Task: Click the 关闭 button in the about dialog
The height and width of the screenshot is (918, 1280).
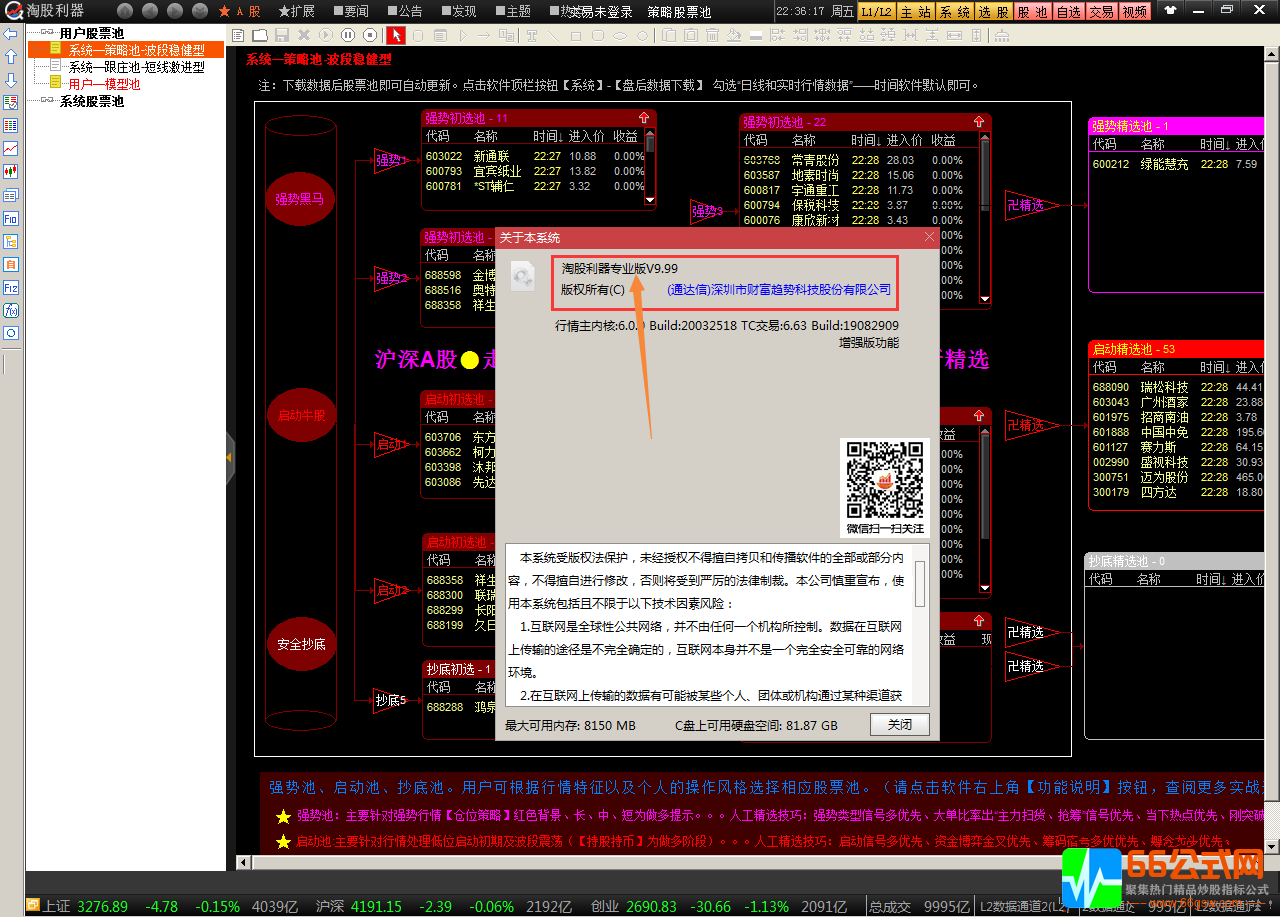Action: pyautogui.click(x=900, y=725)
